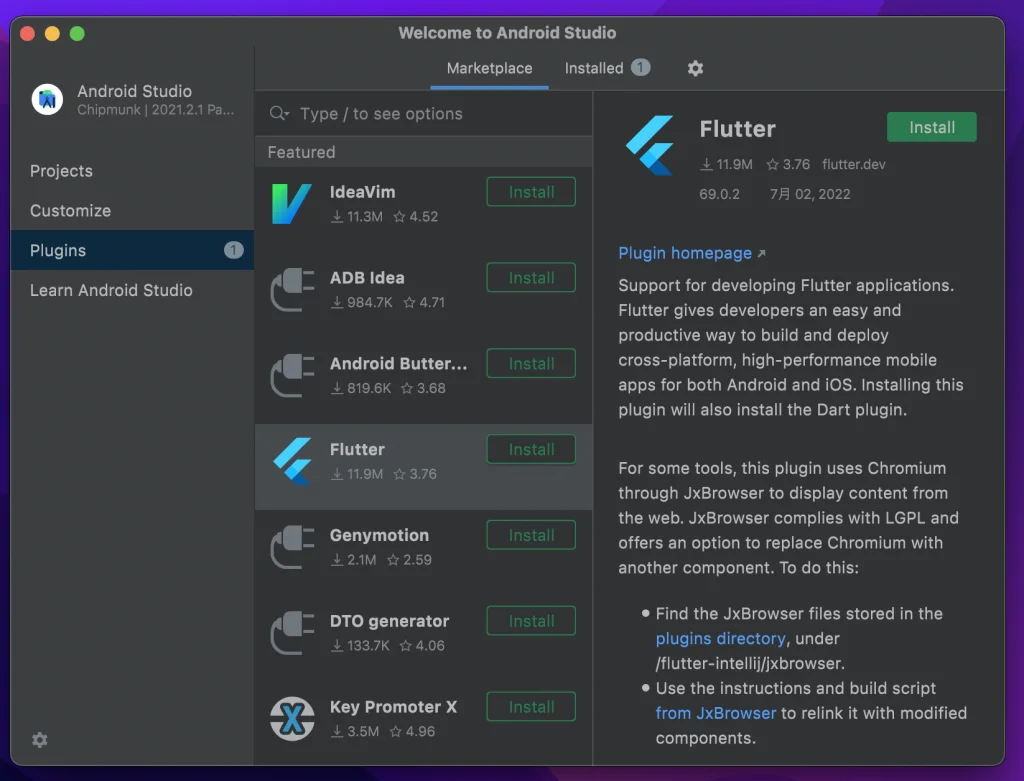The height and width of the screenshot is (781, 1024).
Task: Click the ADB Idea plug icon
Action: click(292, 290)
